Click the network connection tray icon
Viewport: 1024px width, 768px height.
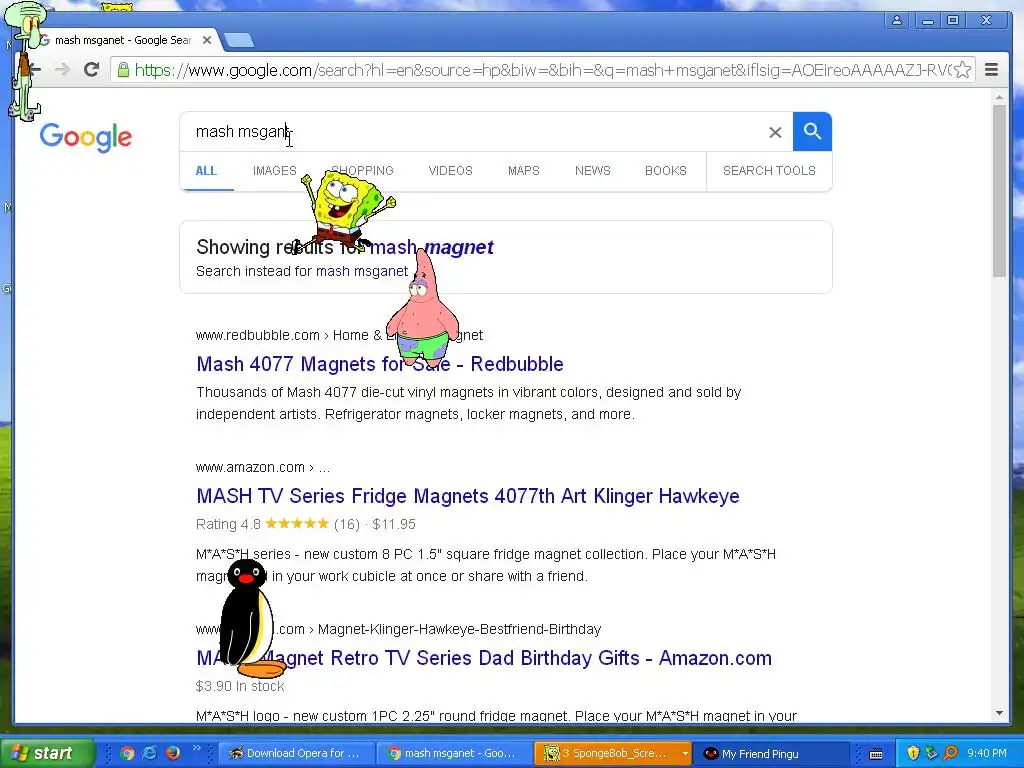pyautogui.click(x=931, y=753)
